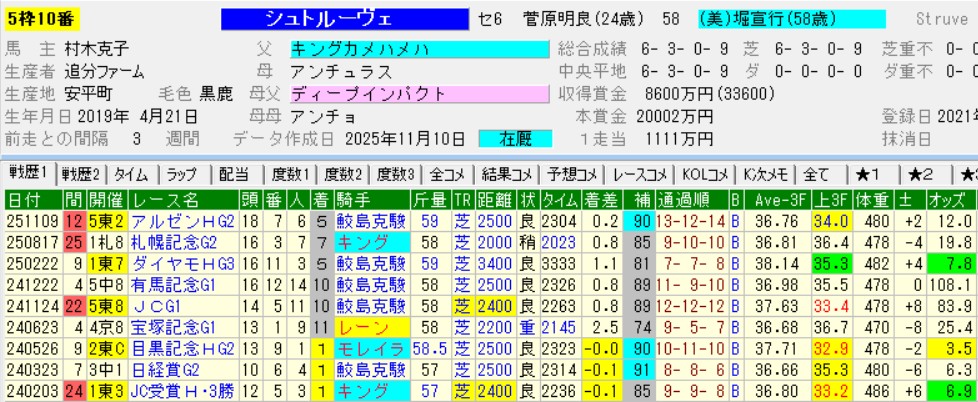This screenshot has width=978, height=402.
Task: Click the horse name シュトルーヴェ header
Action: (360, 19)
